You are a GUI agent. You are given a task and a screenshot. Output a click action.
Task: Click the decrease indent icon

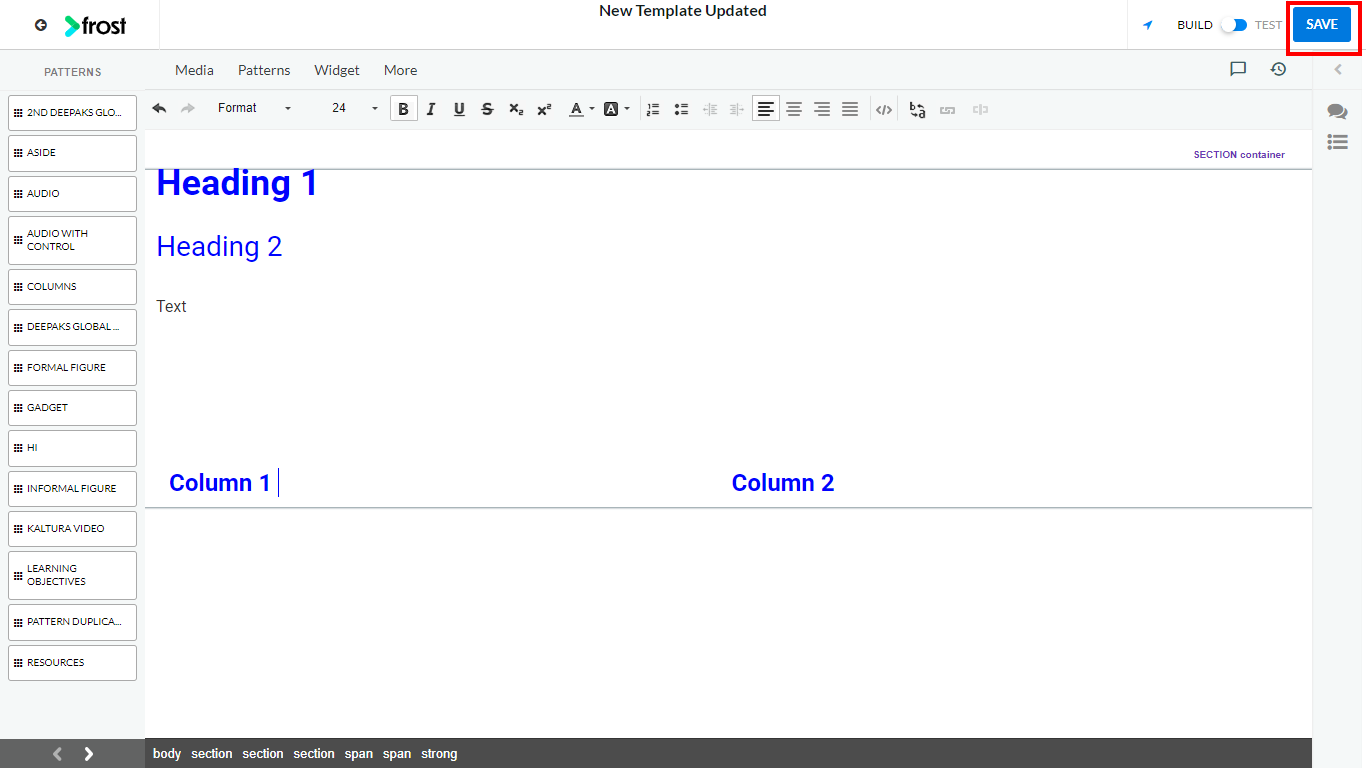(x=710, y=109)
